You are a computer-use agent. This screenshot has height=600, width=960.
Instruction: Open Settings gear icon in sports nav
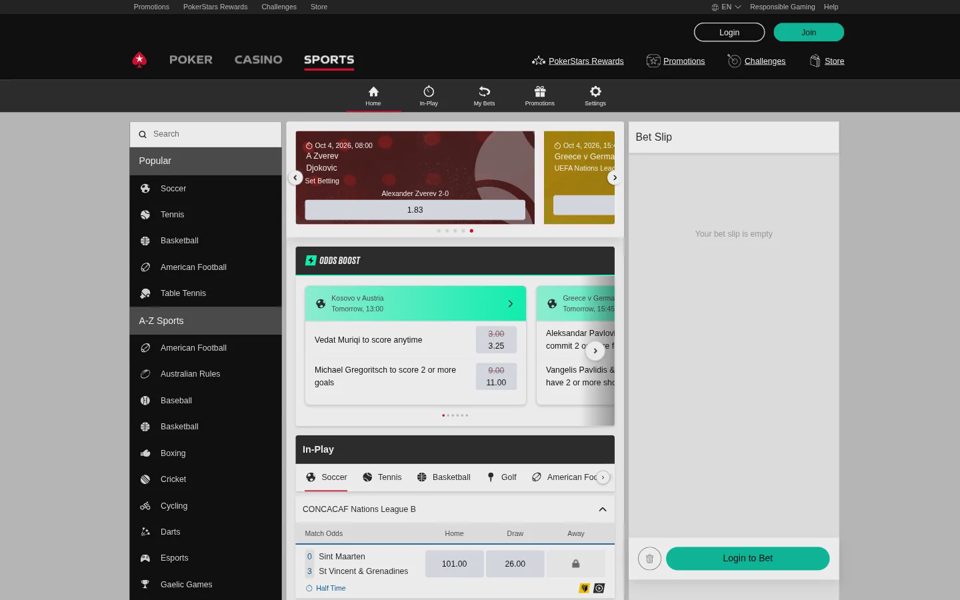pyautogui.click(x=595, y=92)
